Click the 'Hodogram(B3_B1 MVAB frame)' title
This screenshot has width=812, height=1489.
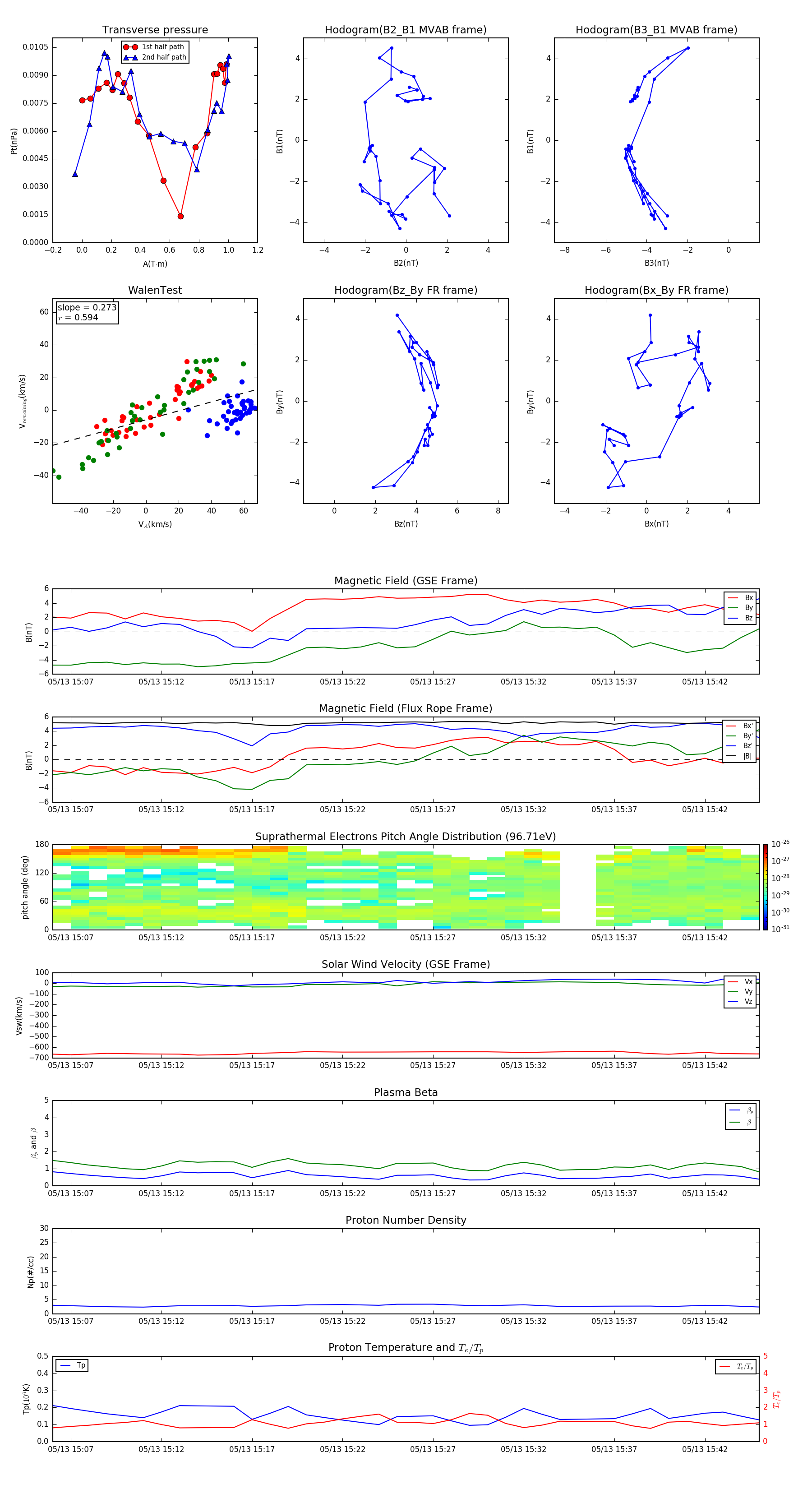pos(656,29)
